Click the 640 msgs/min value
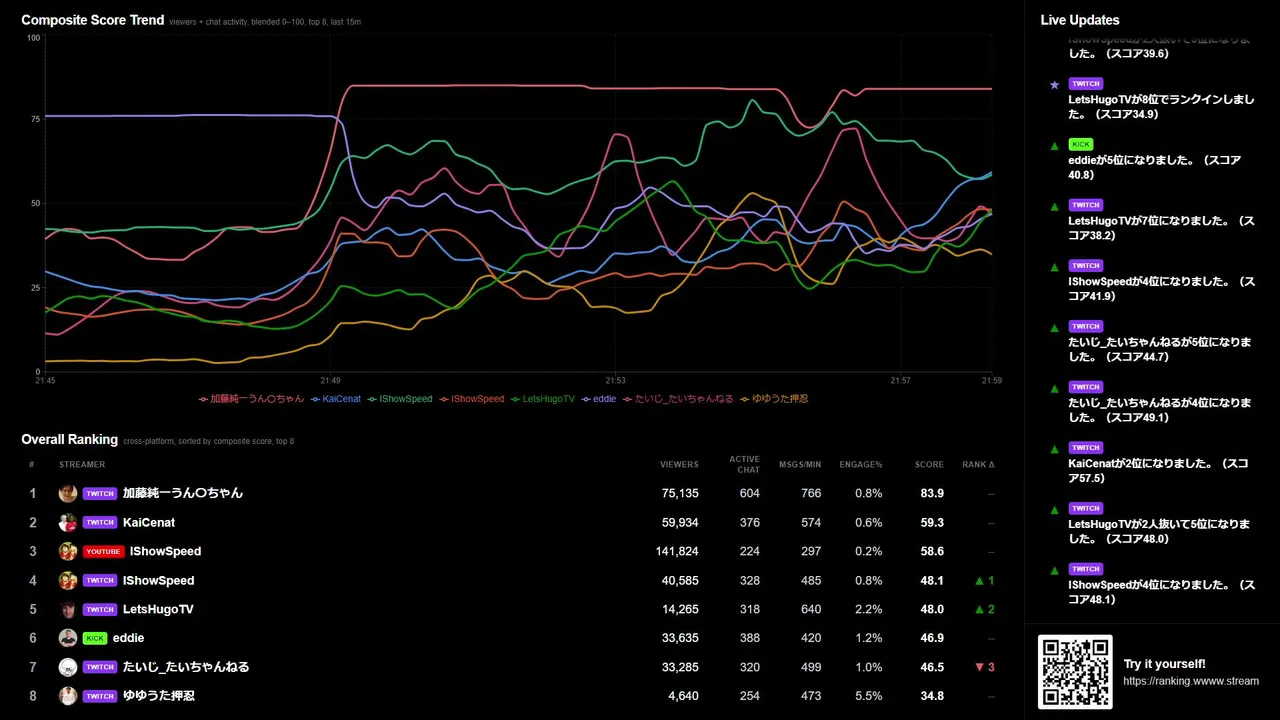Screen dimensions: 1280x720 click(811, 609)
